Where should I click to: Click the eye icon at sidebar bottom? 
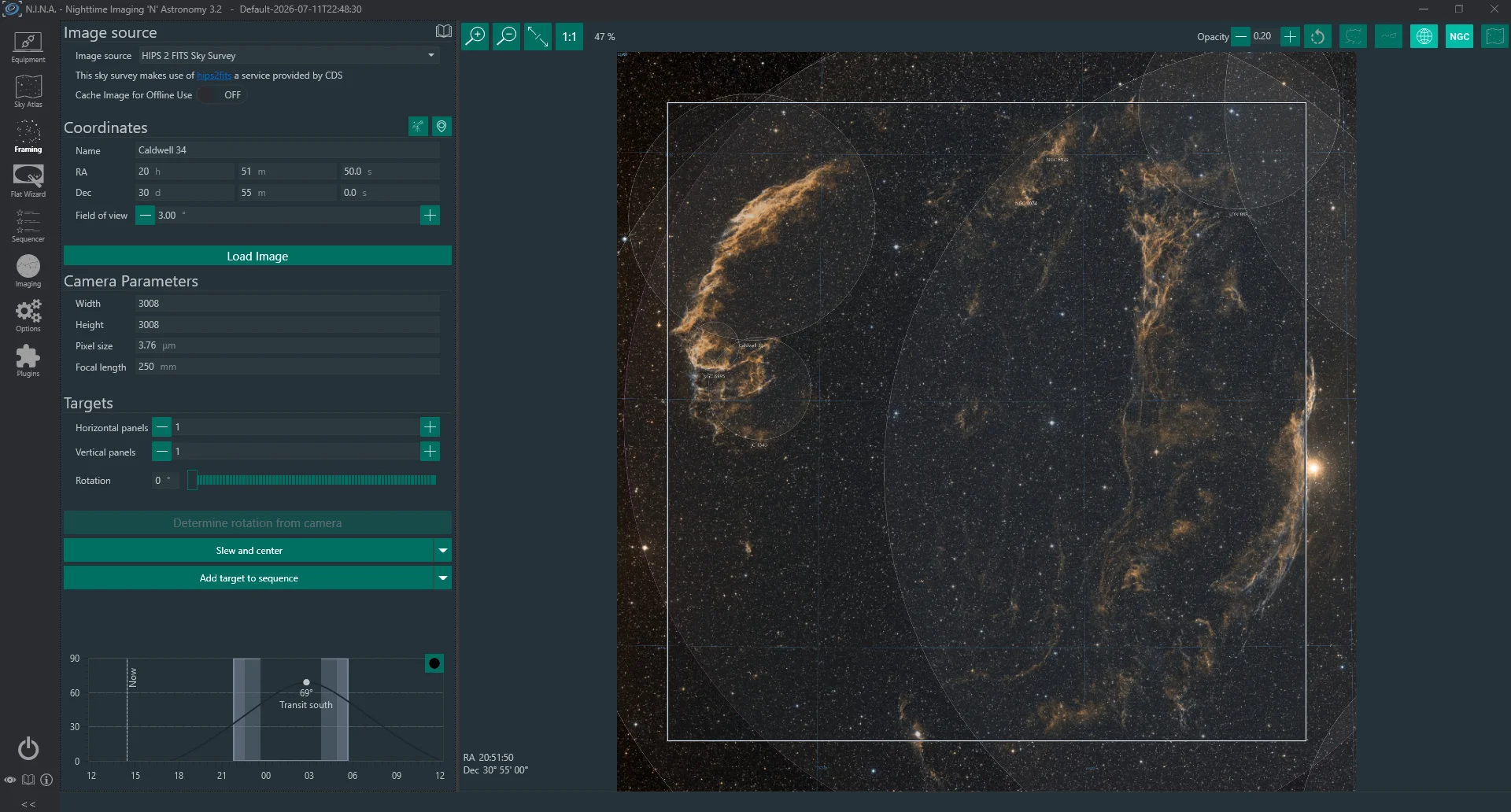[x=10, y=780]
